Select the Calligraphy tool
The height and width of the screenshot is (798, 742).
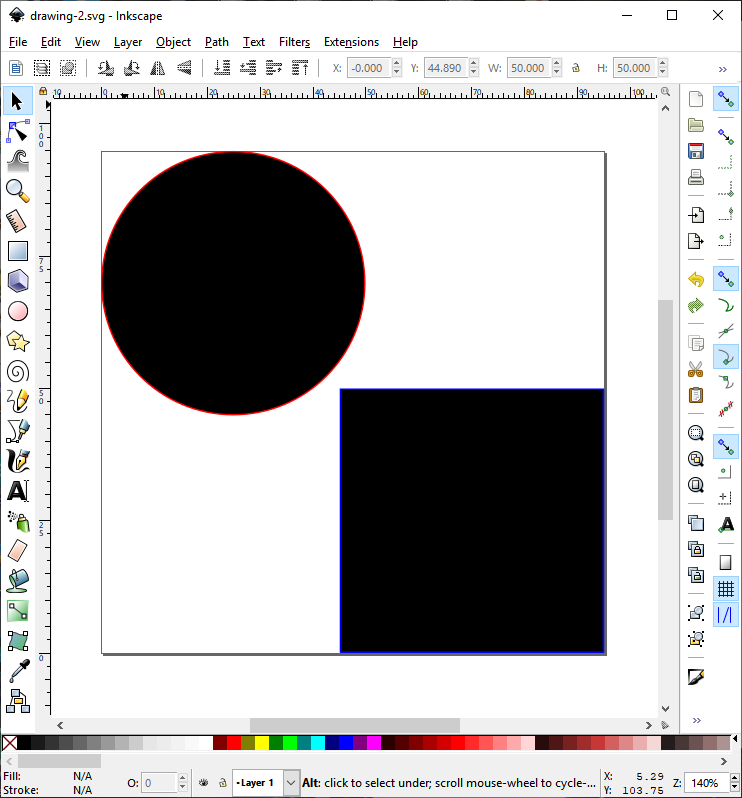pyautogui.click(x=17, y=461)
